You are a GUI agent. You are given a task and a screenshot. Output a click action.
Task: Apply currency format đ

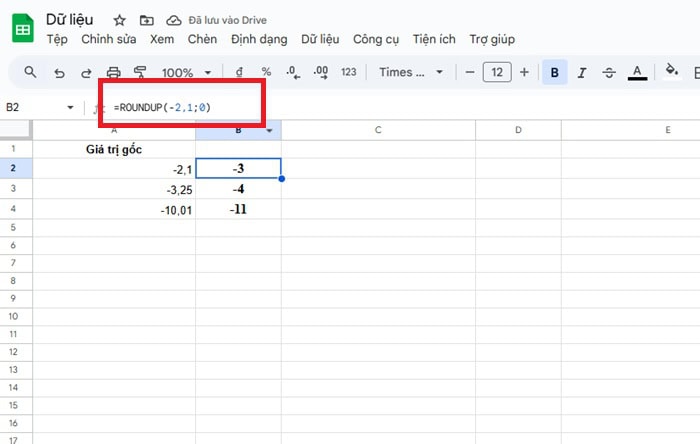pyautogui.click(x=239, y=72)
